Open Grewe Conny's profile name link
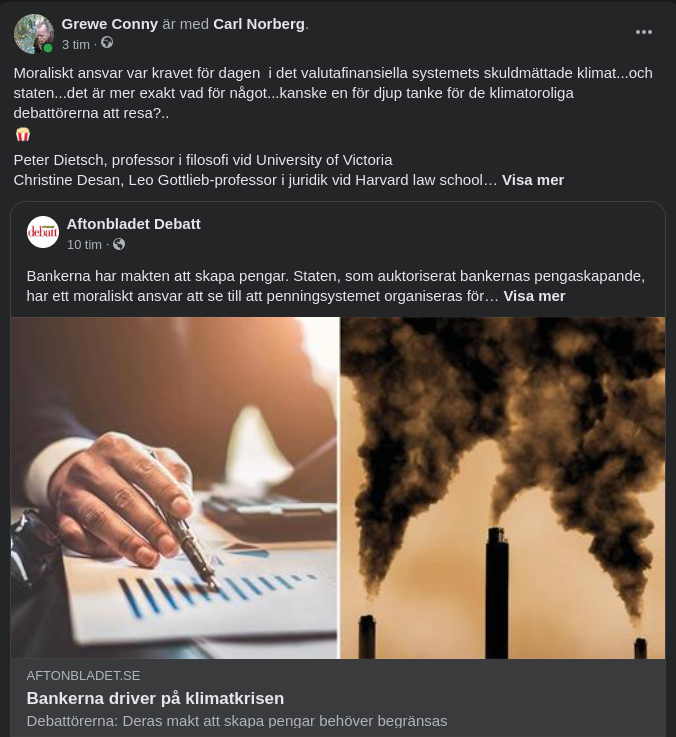The width and height of the screenshot is (676, 737). [x=109, y=23]
